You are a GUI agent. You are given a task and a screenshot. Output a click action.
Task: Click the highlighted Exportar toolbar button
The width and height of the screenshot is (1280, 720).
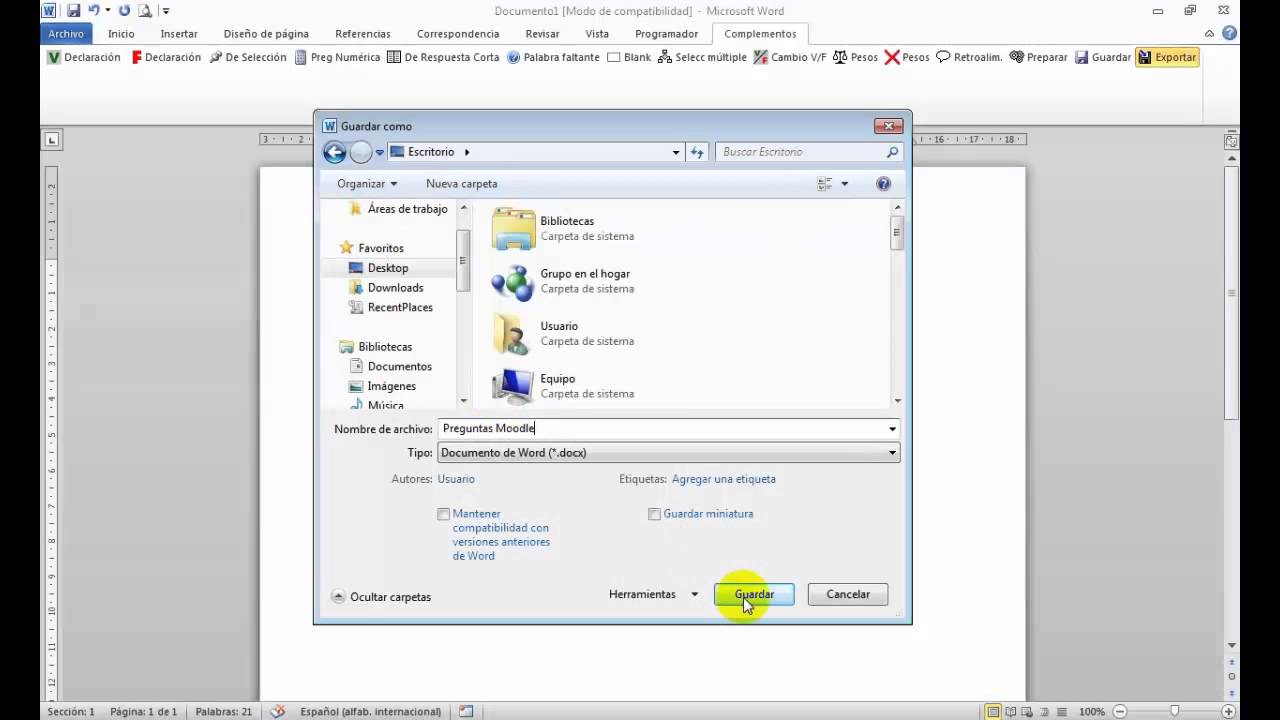(1166, 57)
